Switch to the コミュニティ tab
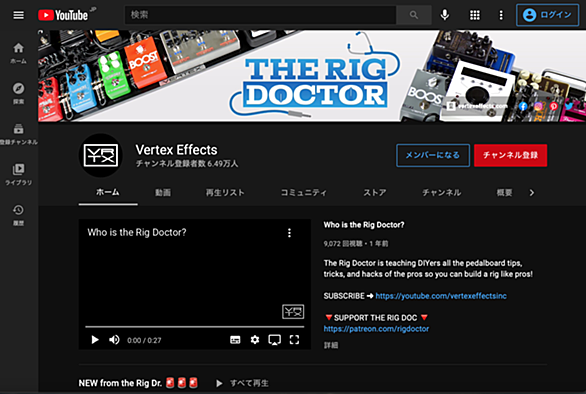The height and width of the screenshot is (394, 586). pyautogui.click(x=303, y=193)
